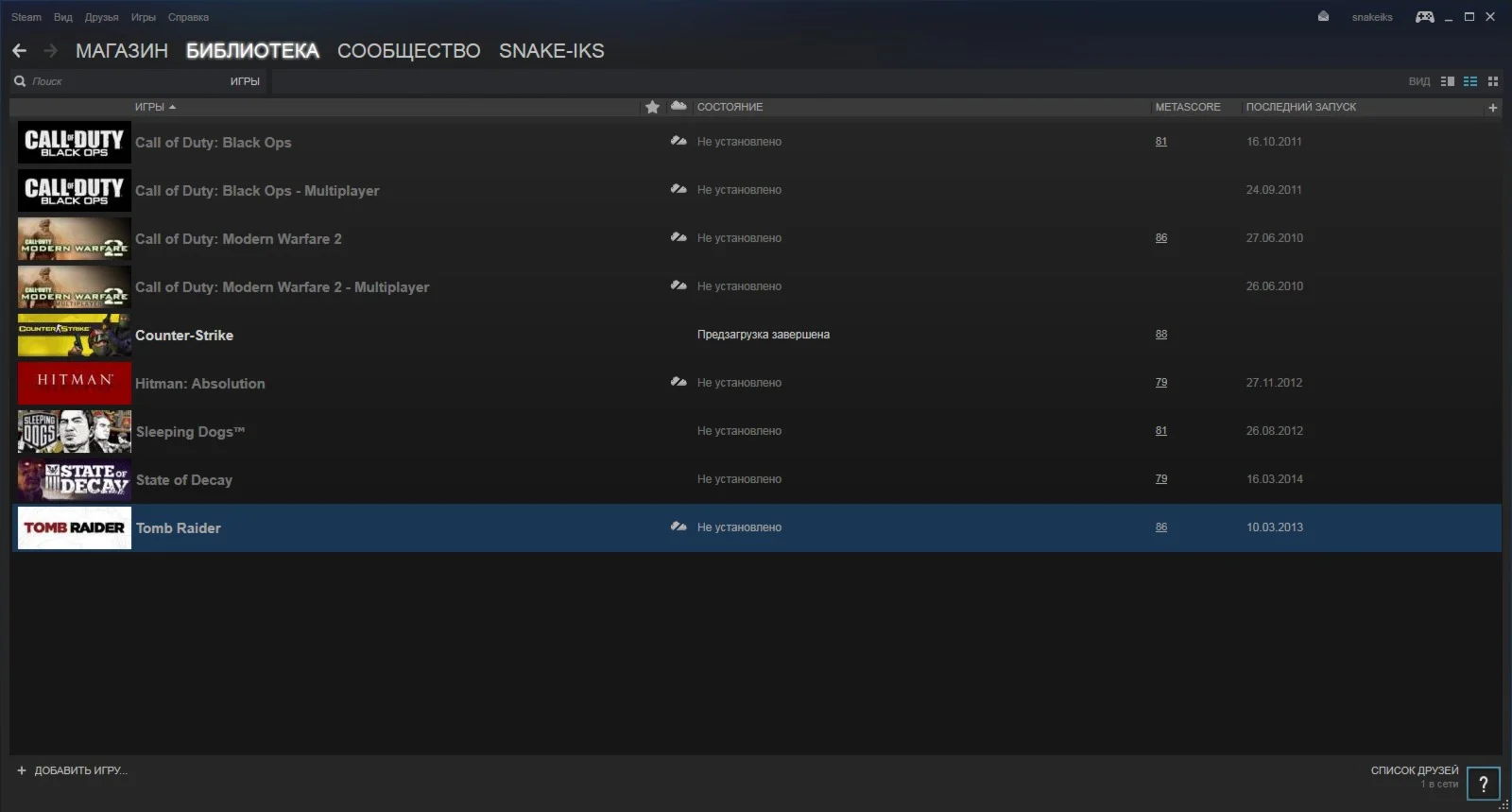Switch library to grid view icon
1512x812 pixels.
click(1493, 81)
